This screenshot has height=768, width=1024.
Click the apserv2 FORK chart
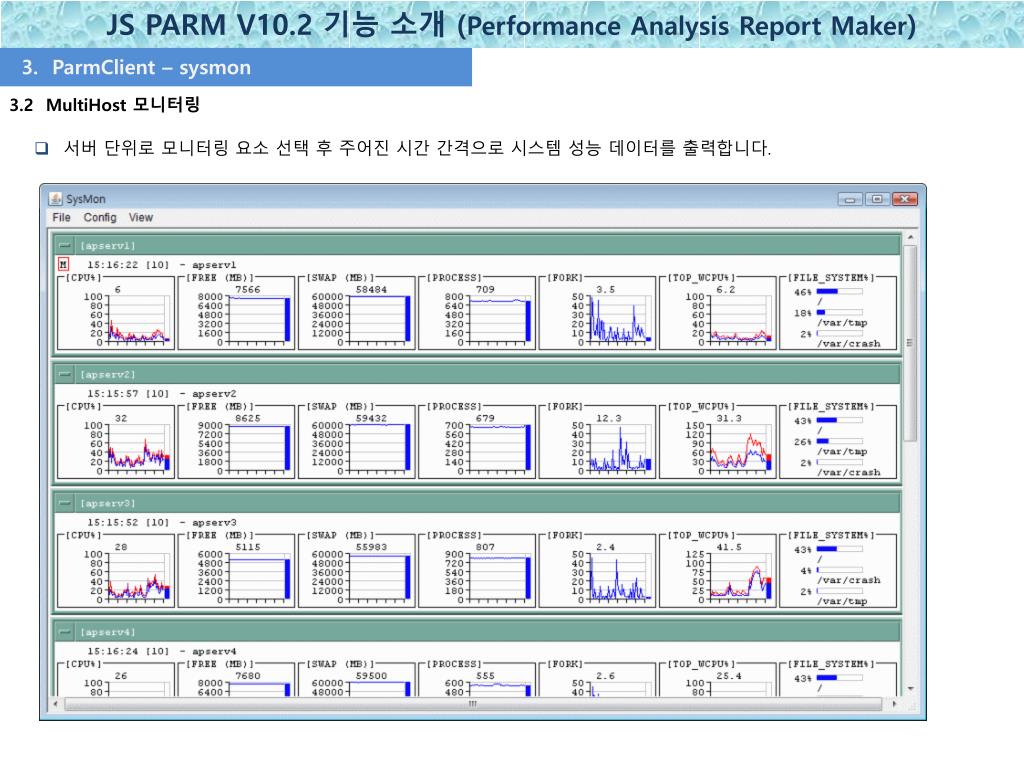click(x=597, y=442)
